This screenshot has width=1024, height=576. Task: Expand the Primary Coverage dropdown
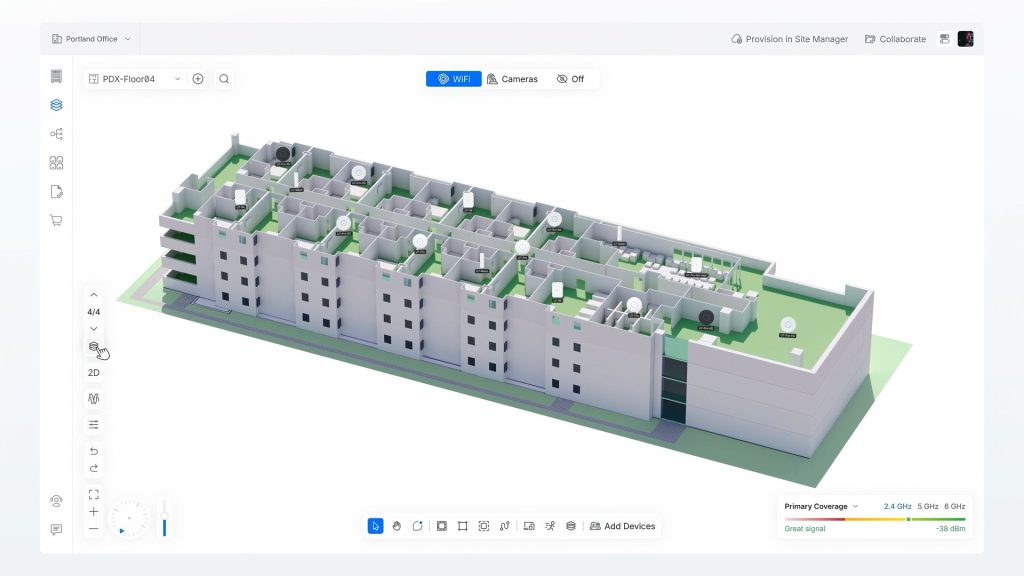click(x=821, y=506)
